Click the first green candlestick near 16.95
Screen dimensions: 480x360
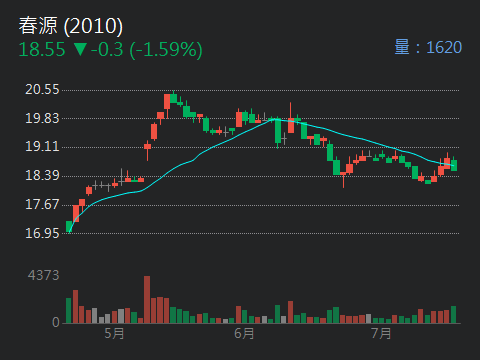[x=69, y=227]
